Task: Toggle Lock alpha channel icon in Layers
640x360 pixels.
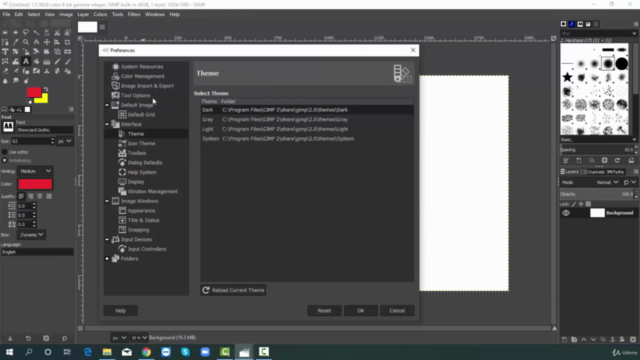Action: [x=588, y=204]
